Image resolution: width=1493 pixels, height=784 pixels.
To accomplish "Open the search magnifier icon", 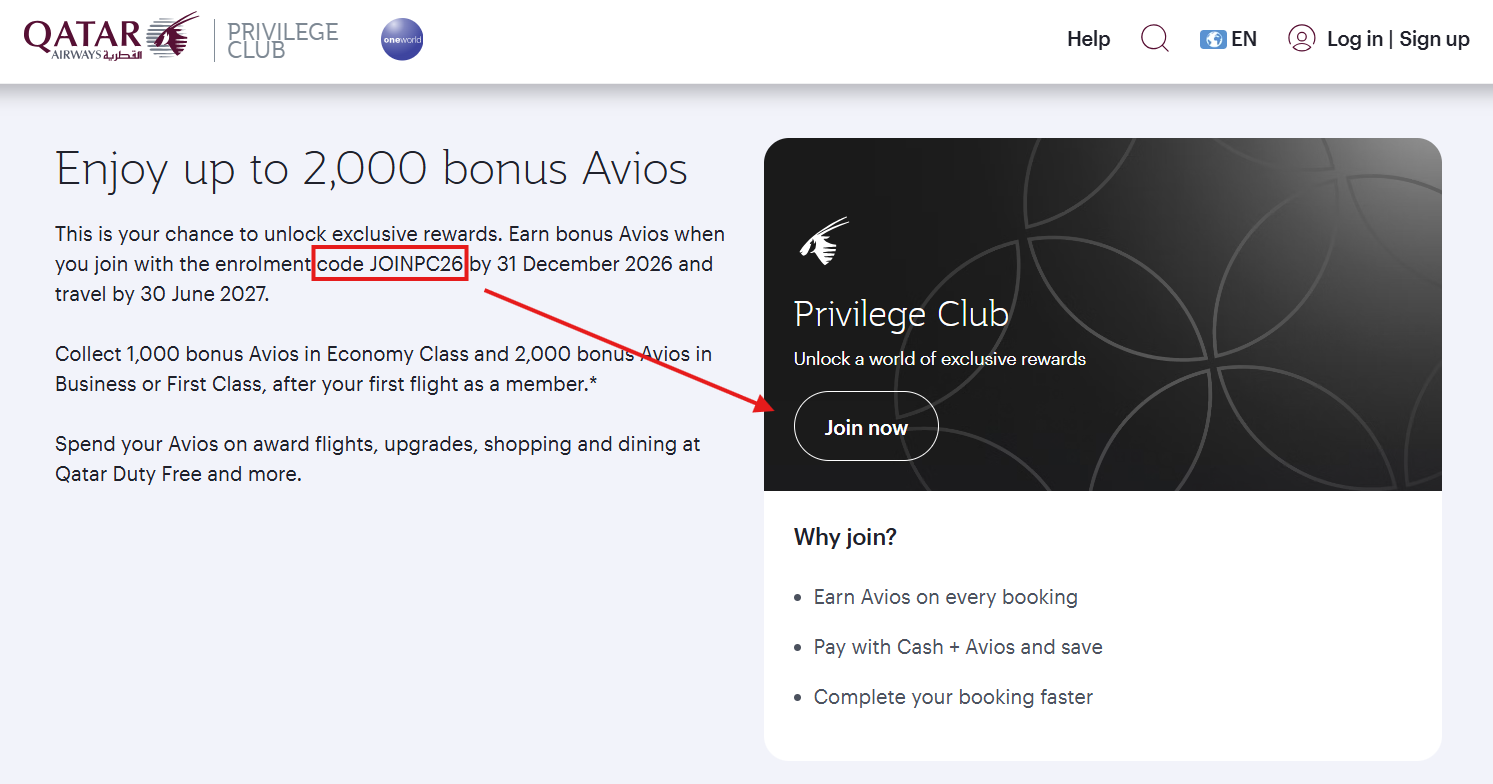I will [1154, 38].
